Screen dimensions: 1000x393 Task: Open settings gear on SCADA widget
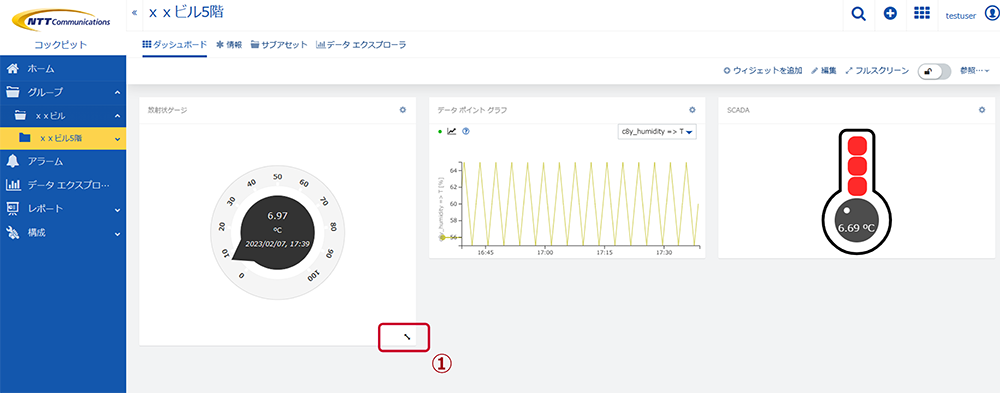[x=982, y=110]
